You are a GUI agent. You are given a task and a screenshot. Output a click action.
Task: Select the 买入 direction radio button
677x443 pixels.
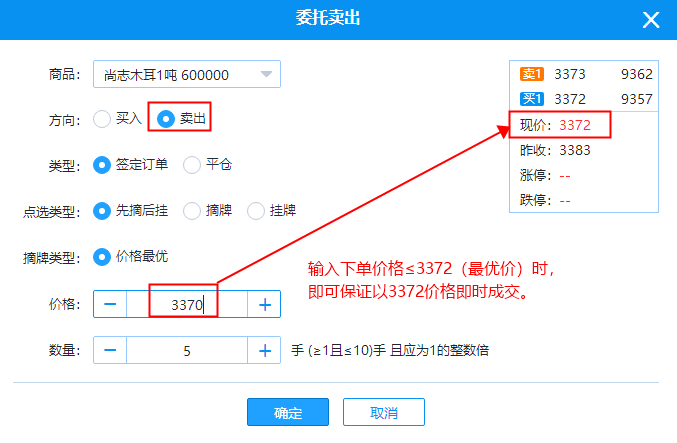tap(102, 119)
